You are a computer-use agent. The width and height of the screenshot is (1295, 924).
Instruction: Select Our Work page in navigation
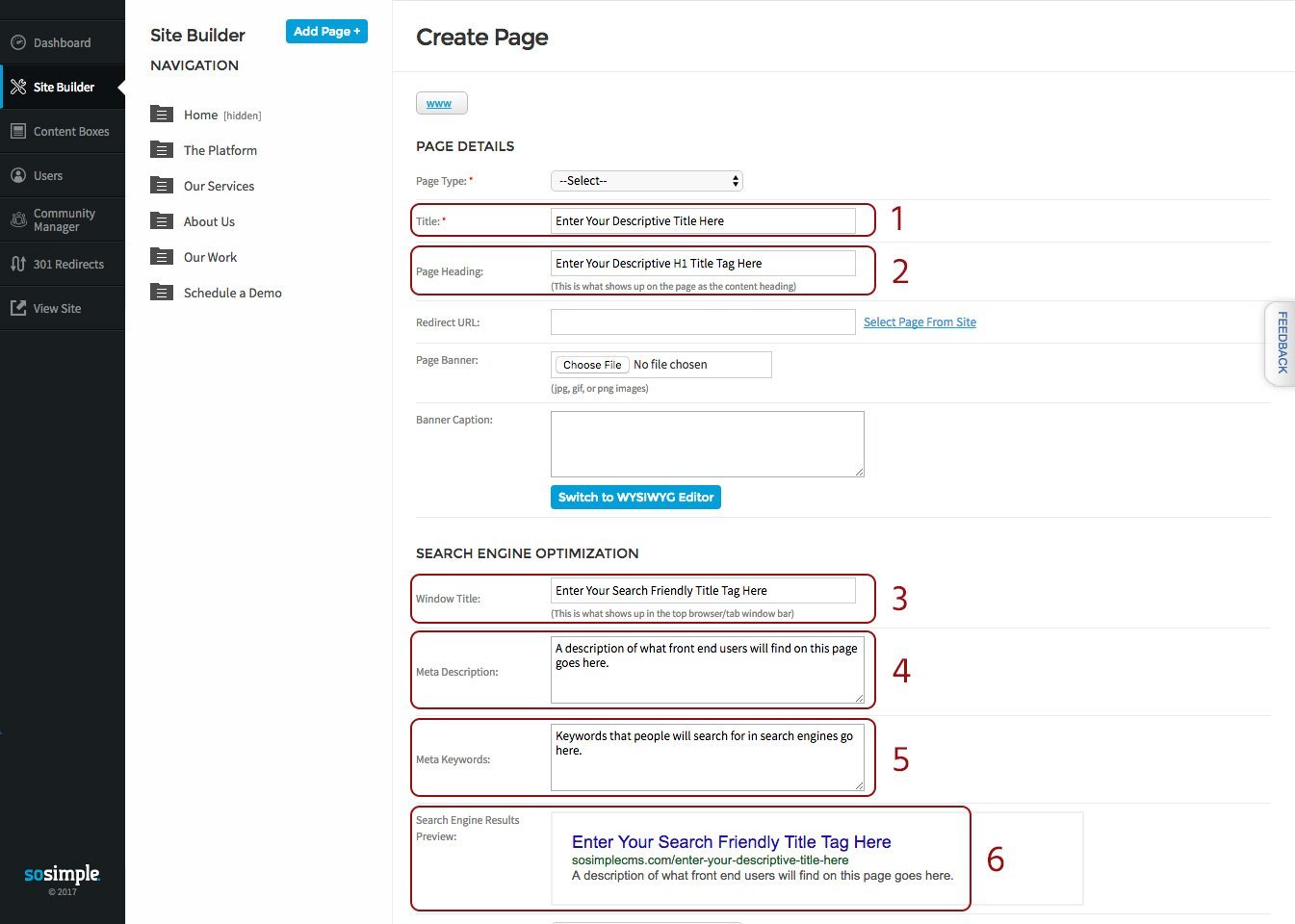click(210, 257)
